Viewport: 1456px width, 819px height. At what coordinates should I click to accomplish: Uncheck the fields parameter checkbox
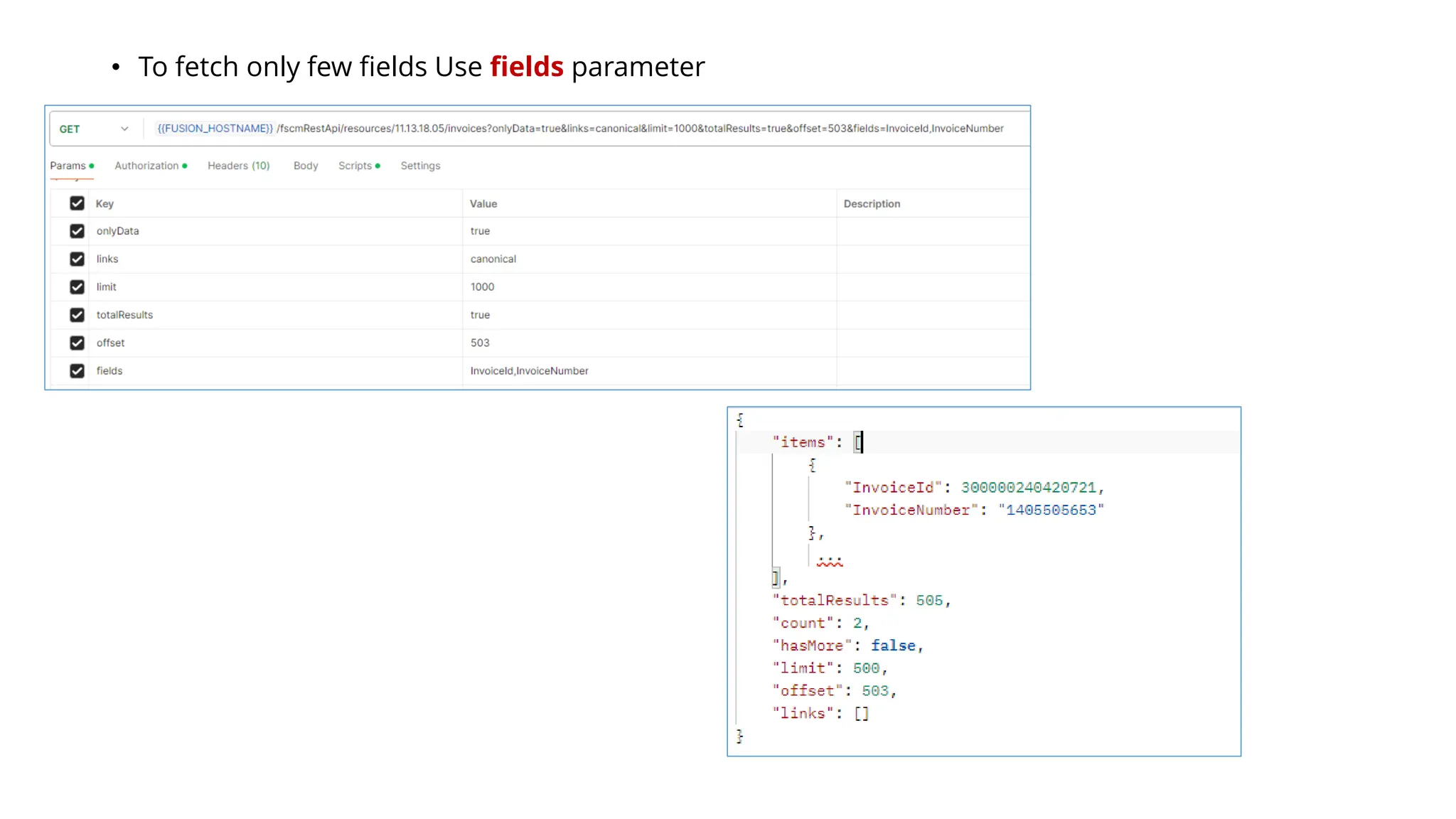pos(77,371)
